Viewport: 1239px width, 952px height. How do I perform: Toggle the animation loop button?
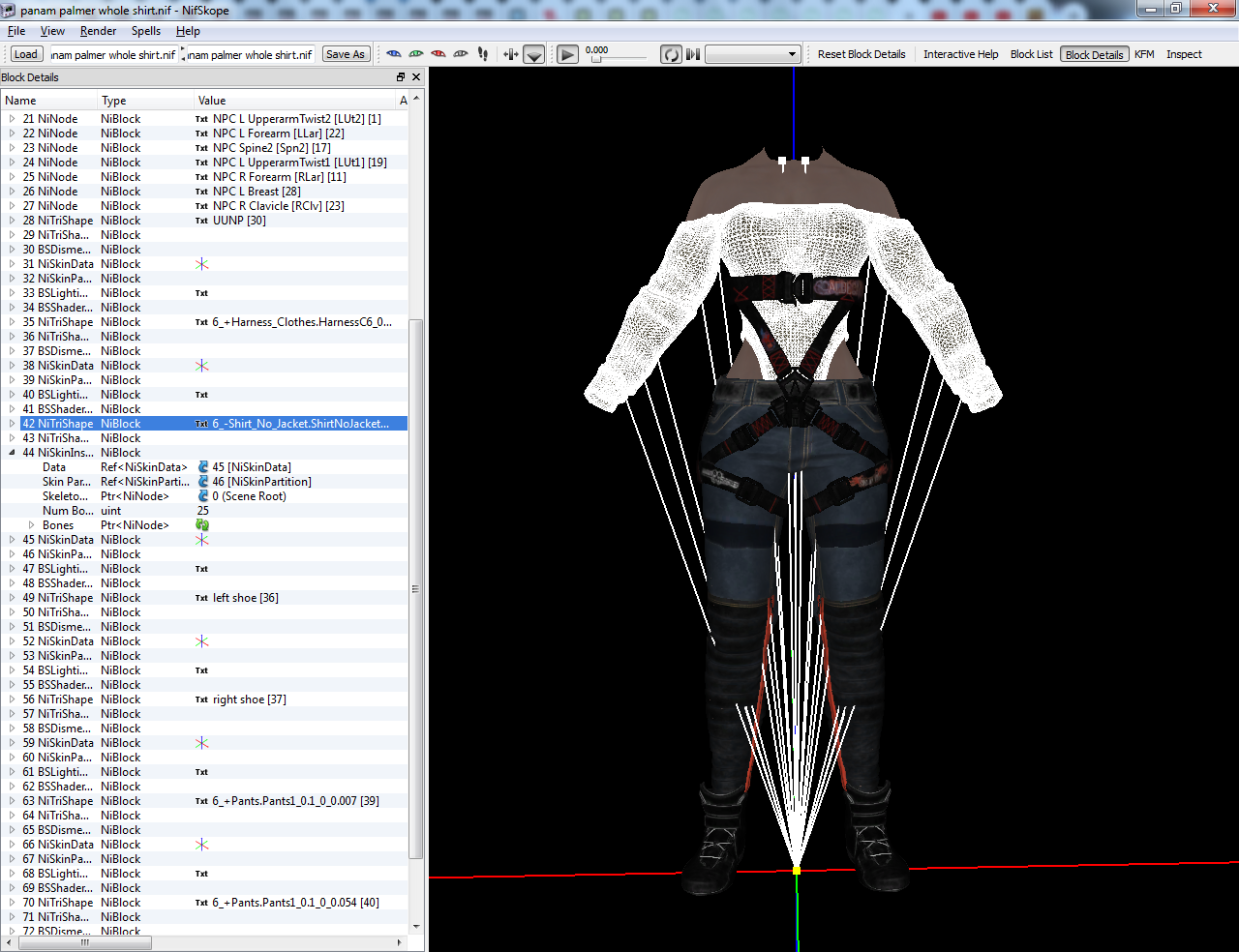click(x=671, y=55)
